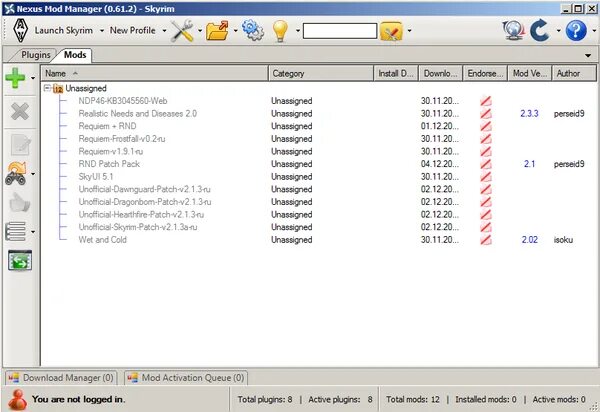Open dropdown arrow next to tools icon

click(200, 31)
